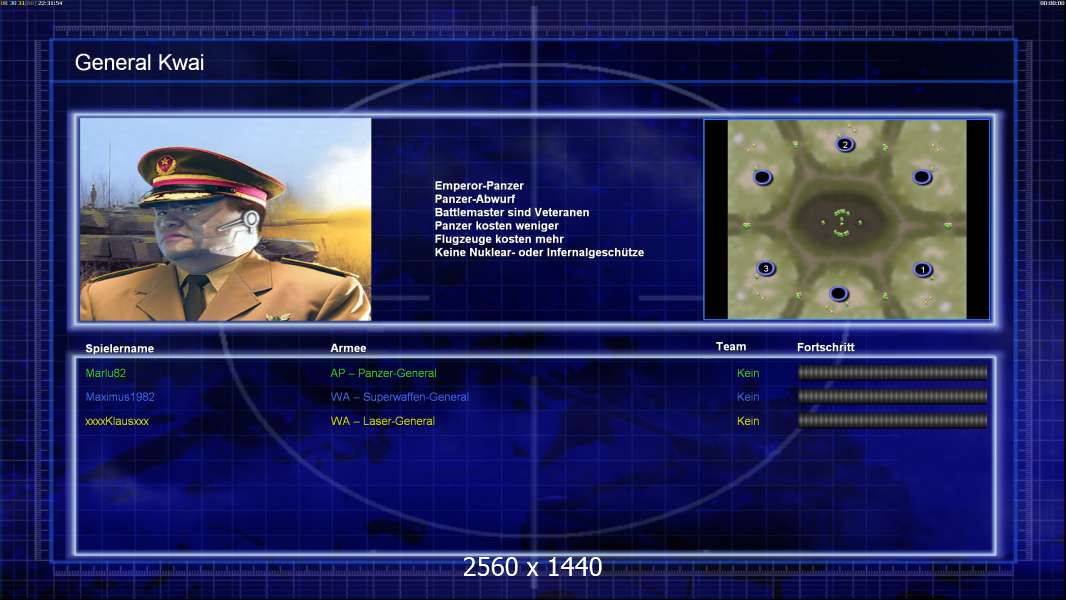Click xxxxKlausxxx's team value Kein
The width and height of the screenshot is (1066, 600).
coord(748,421)
